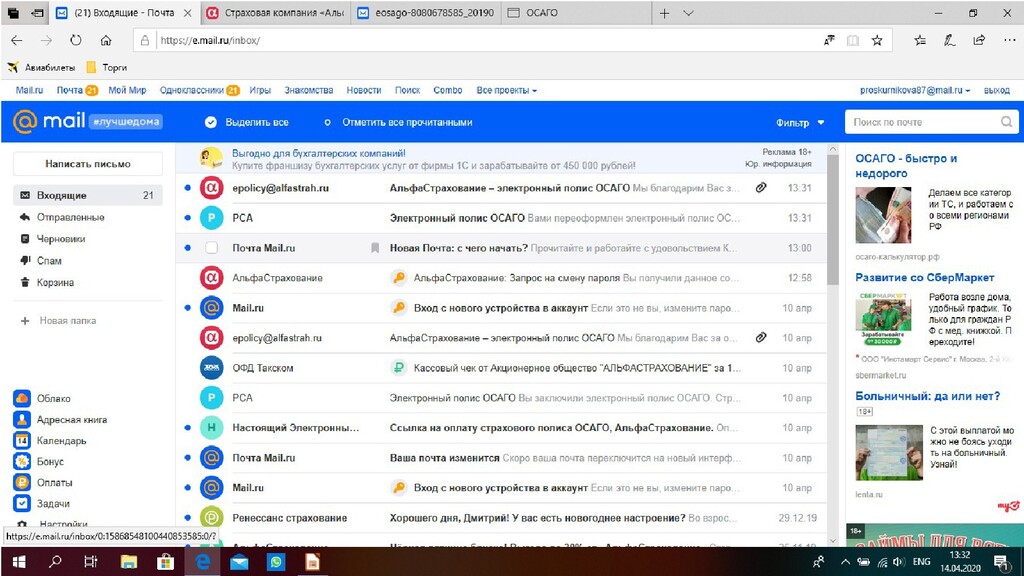Switch to eosago-8080678585 tab
1024x576 pixels.
pos(426,13)
